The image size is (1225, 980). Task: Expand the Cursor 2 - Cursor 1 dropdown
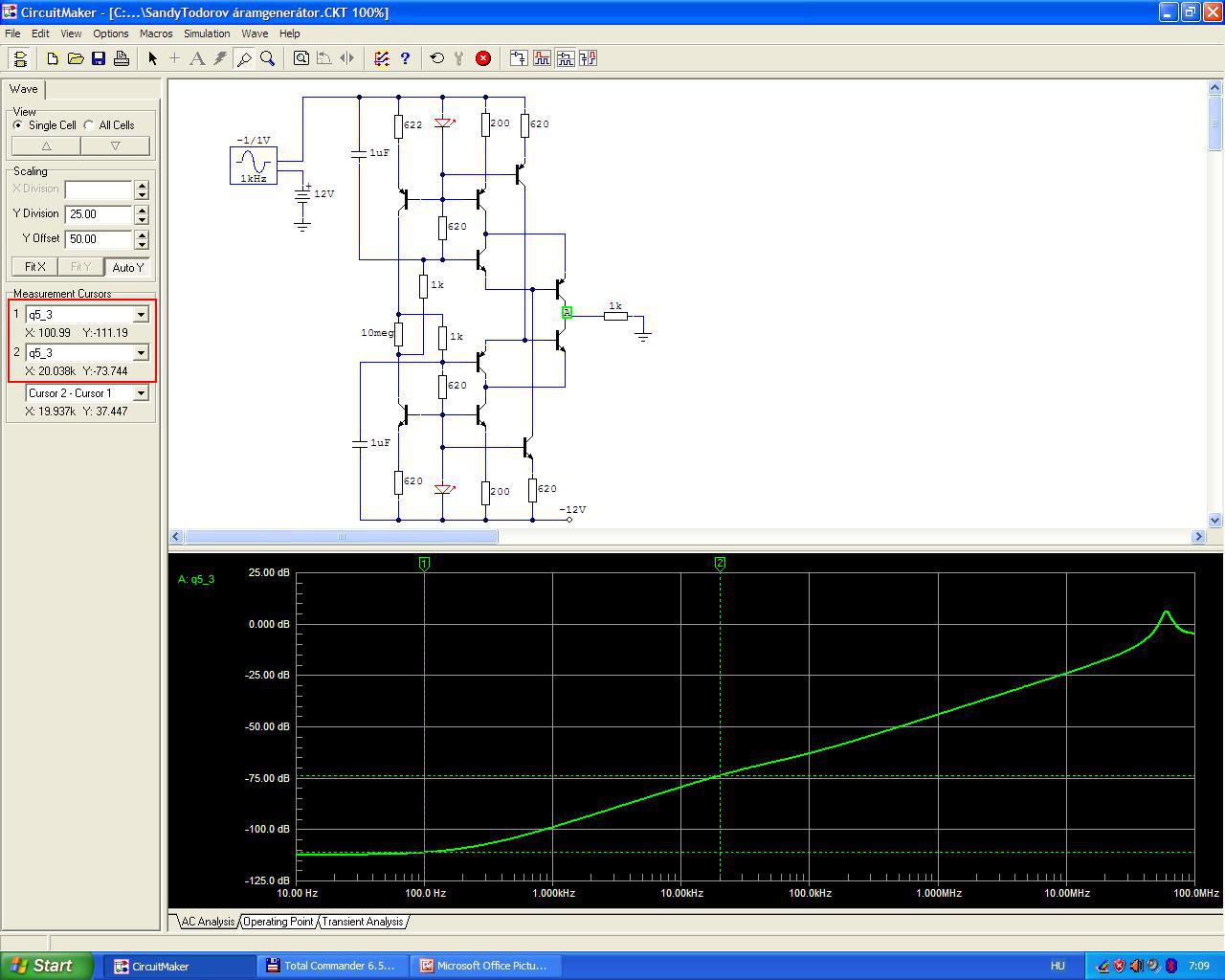pos(141,393)
